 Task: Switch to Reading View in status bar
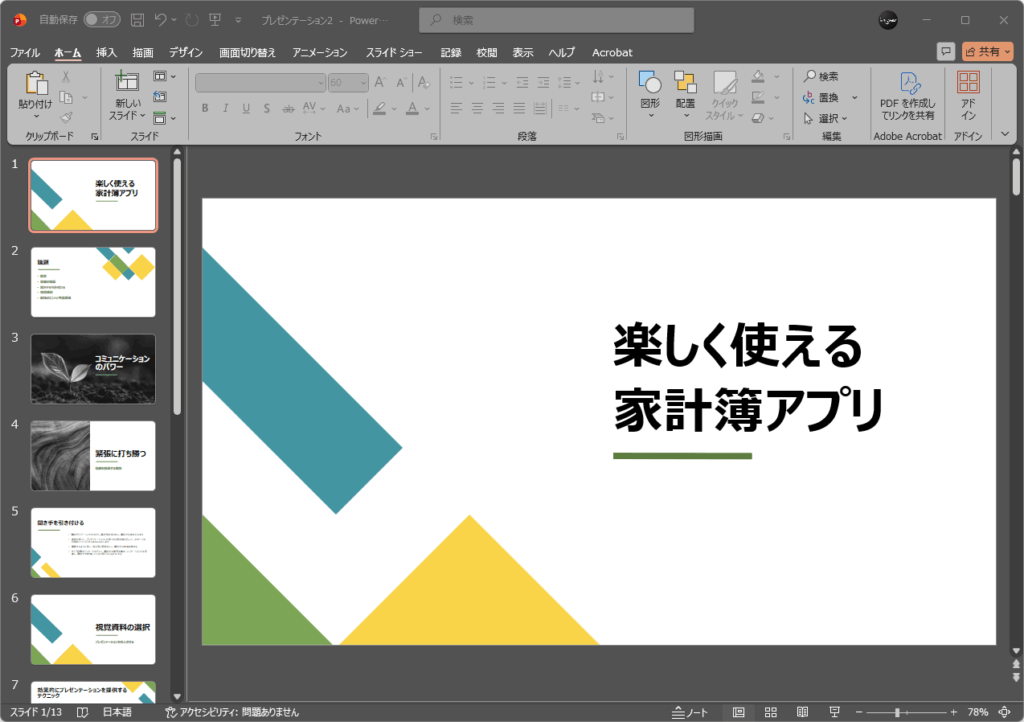click(x=802, y=712)
